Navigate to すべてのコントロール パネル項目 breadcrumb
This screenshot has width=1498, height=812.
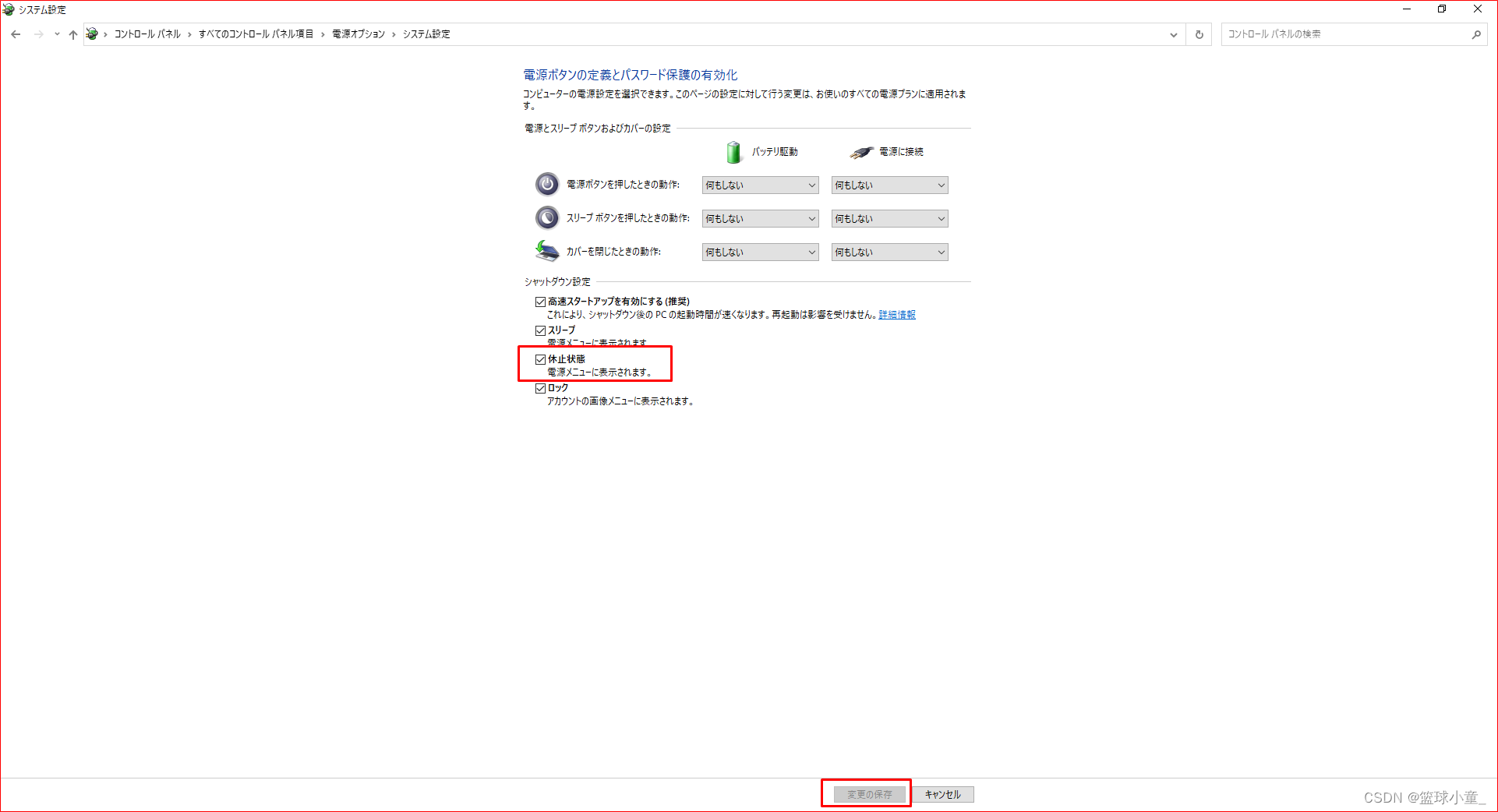(256, 34)
